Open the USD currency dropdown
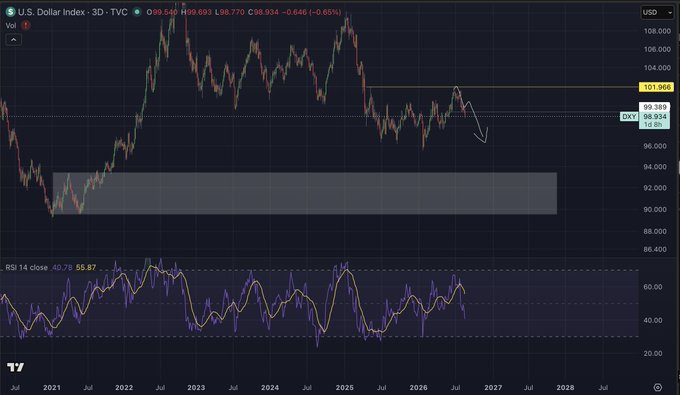Image resolution: width=680 pixels, height=395 pixels. tap(657, 13)
